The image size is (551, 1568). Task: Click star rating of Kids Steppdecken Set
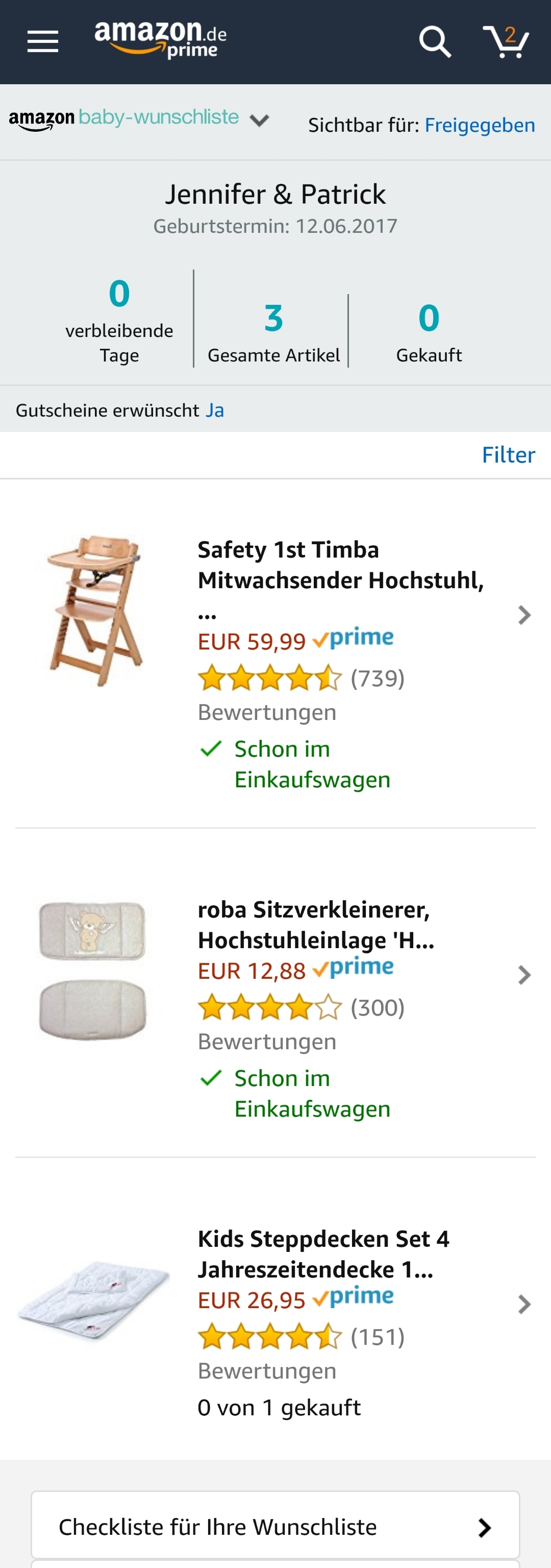pos(270,1336)
